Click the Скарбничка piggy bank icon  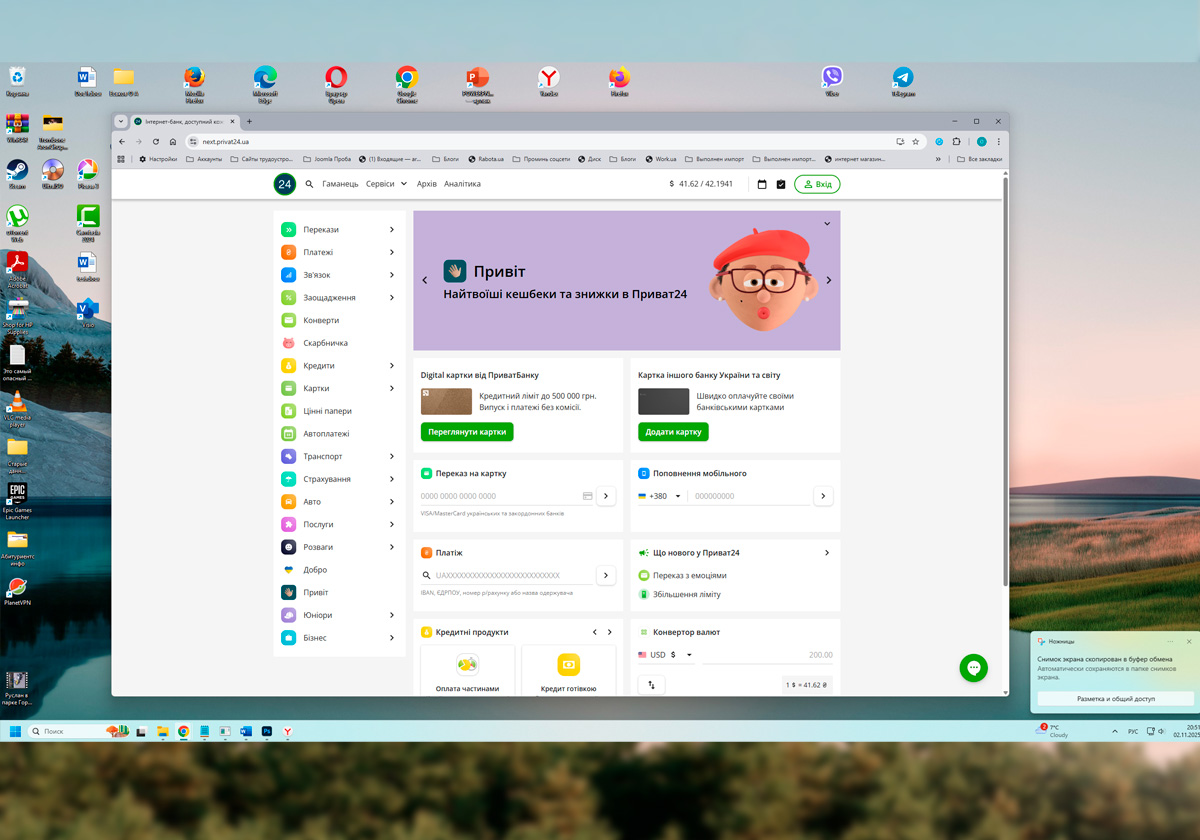[288, 343]
